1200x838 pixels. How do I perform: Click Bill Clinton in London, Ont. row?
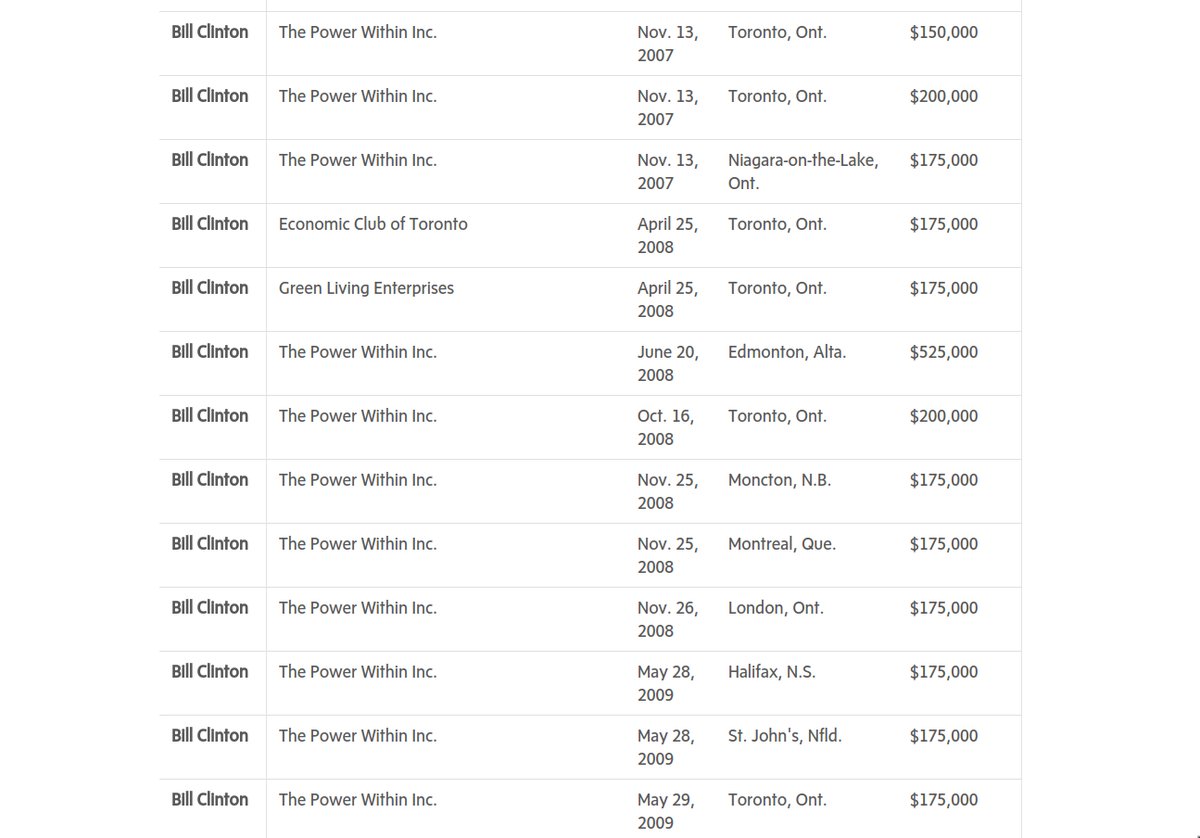click(x=209, y=608)
